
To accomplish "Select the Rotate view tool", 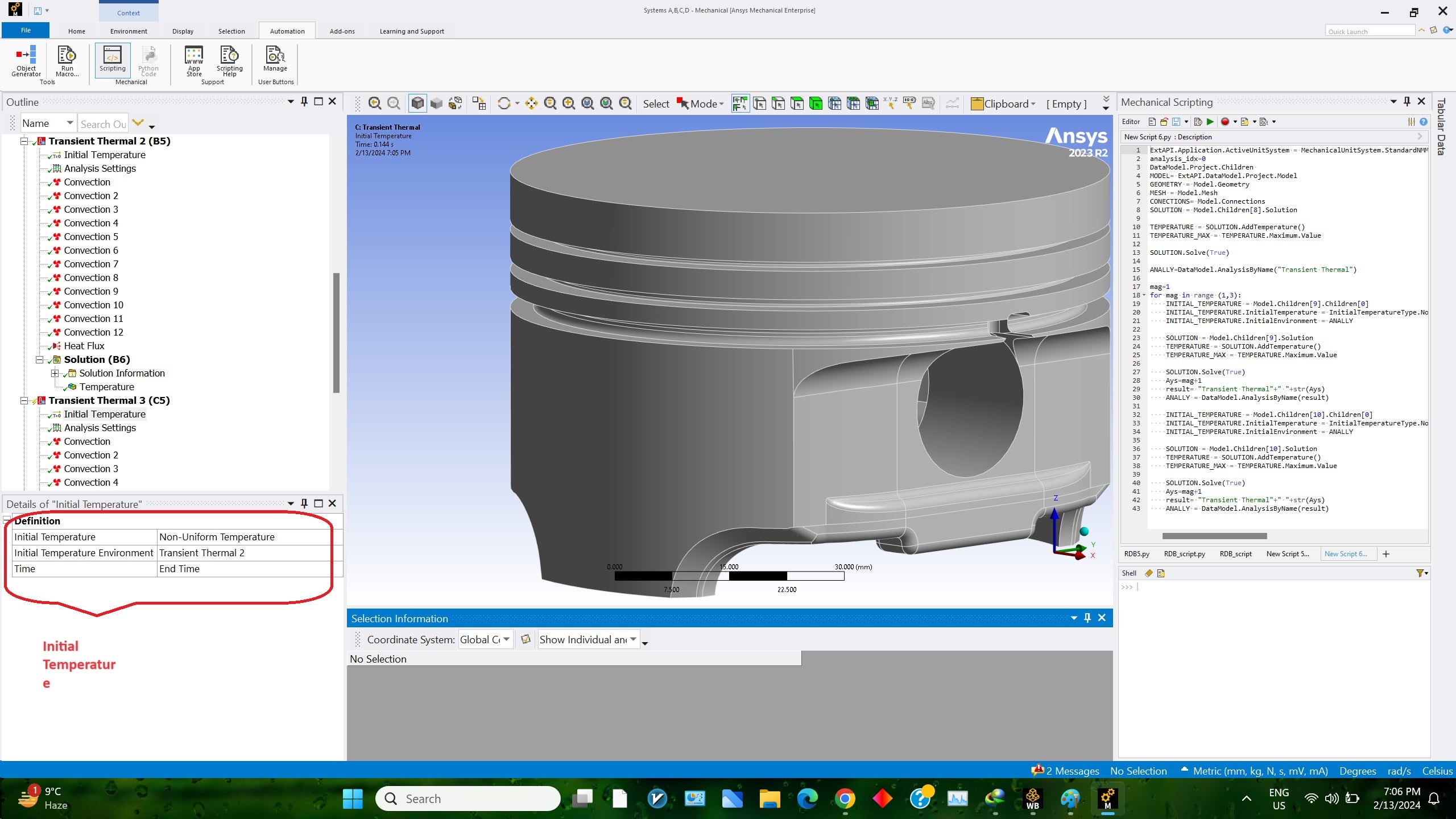I will (x=504, y=103).
